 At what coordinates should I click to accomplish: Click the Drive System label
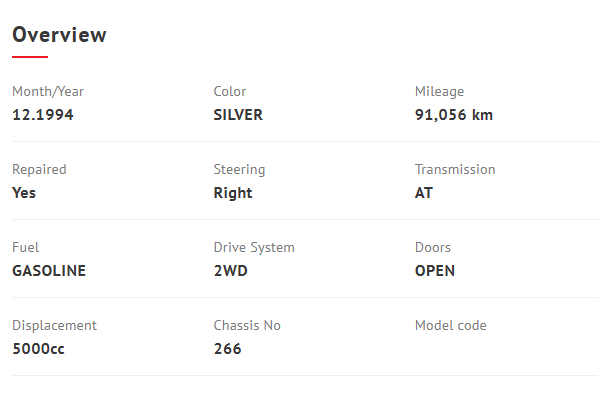(254, 247)
